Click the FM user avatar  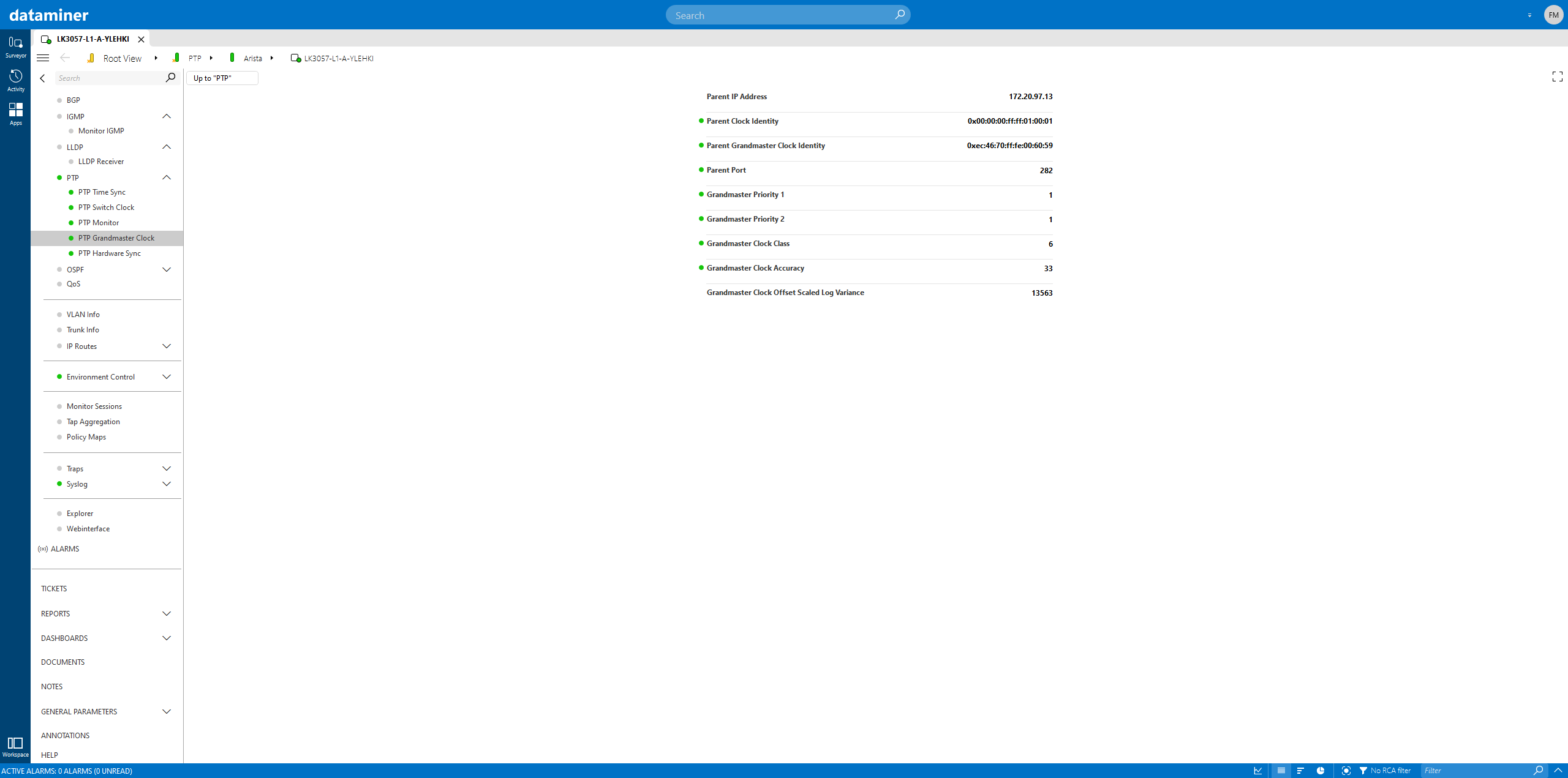(1553, 15)
